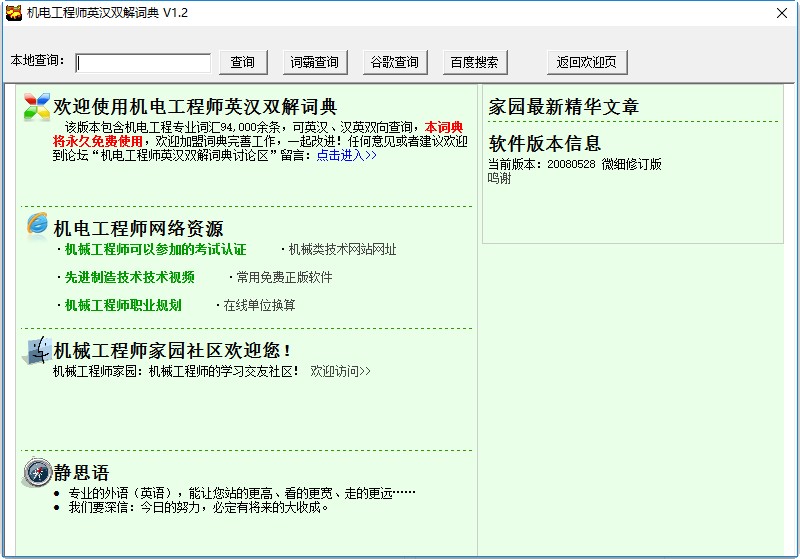Click the 查询 button
800x559 pixels.
[243, 62]
